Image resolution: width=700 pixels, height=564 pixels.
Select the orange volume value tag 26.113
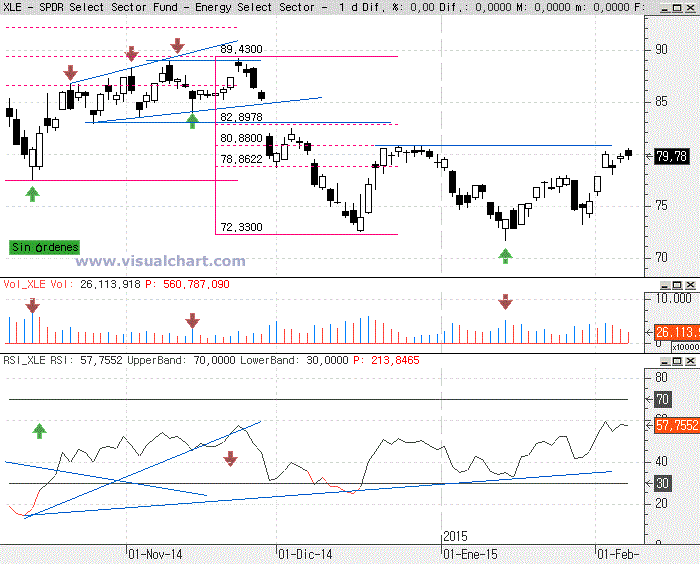click(677, 332)
